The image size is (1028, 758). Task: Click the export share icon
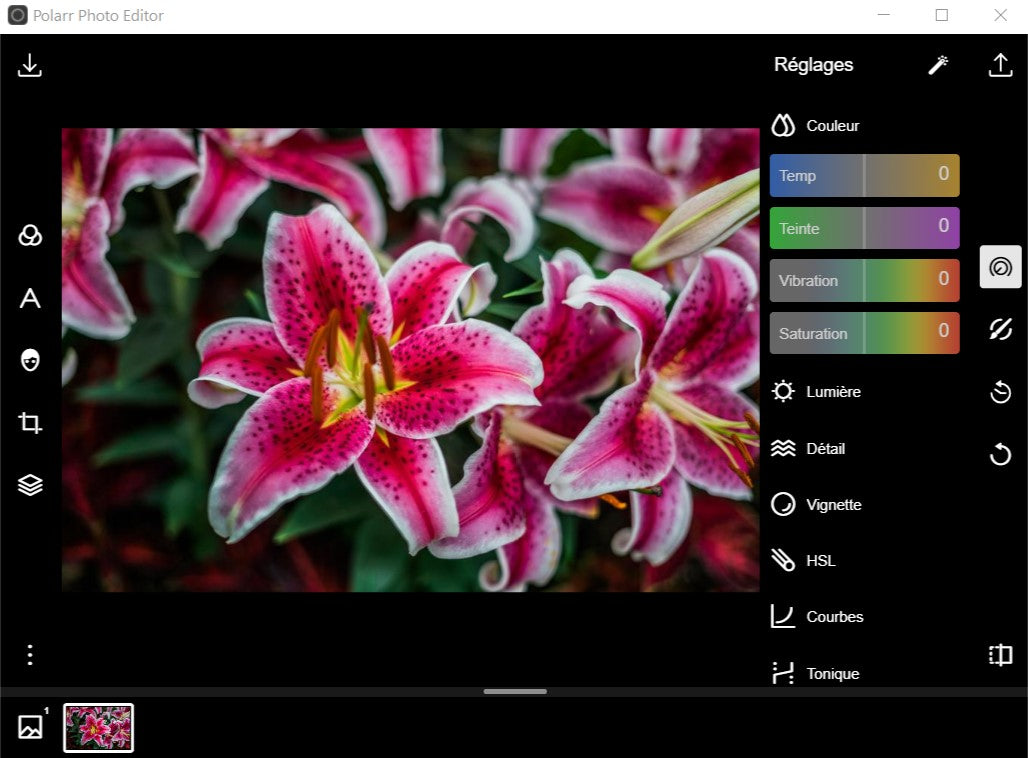1000,65
